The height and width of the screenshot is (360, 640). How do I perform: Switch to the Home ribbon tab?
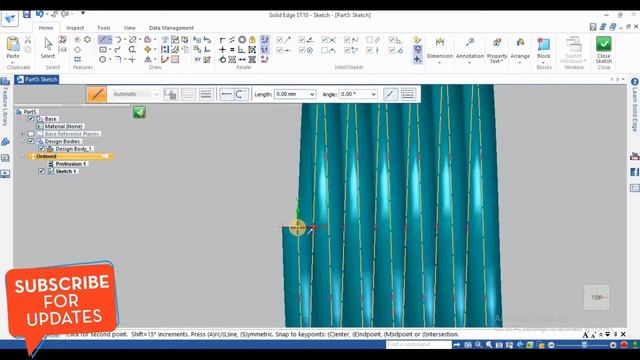pos(46,28)
